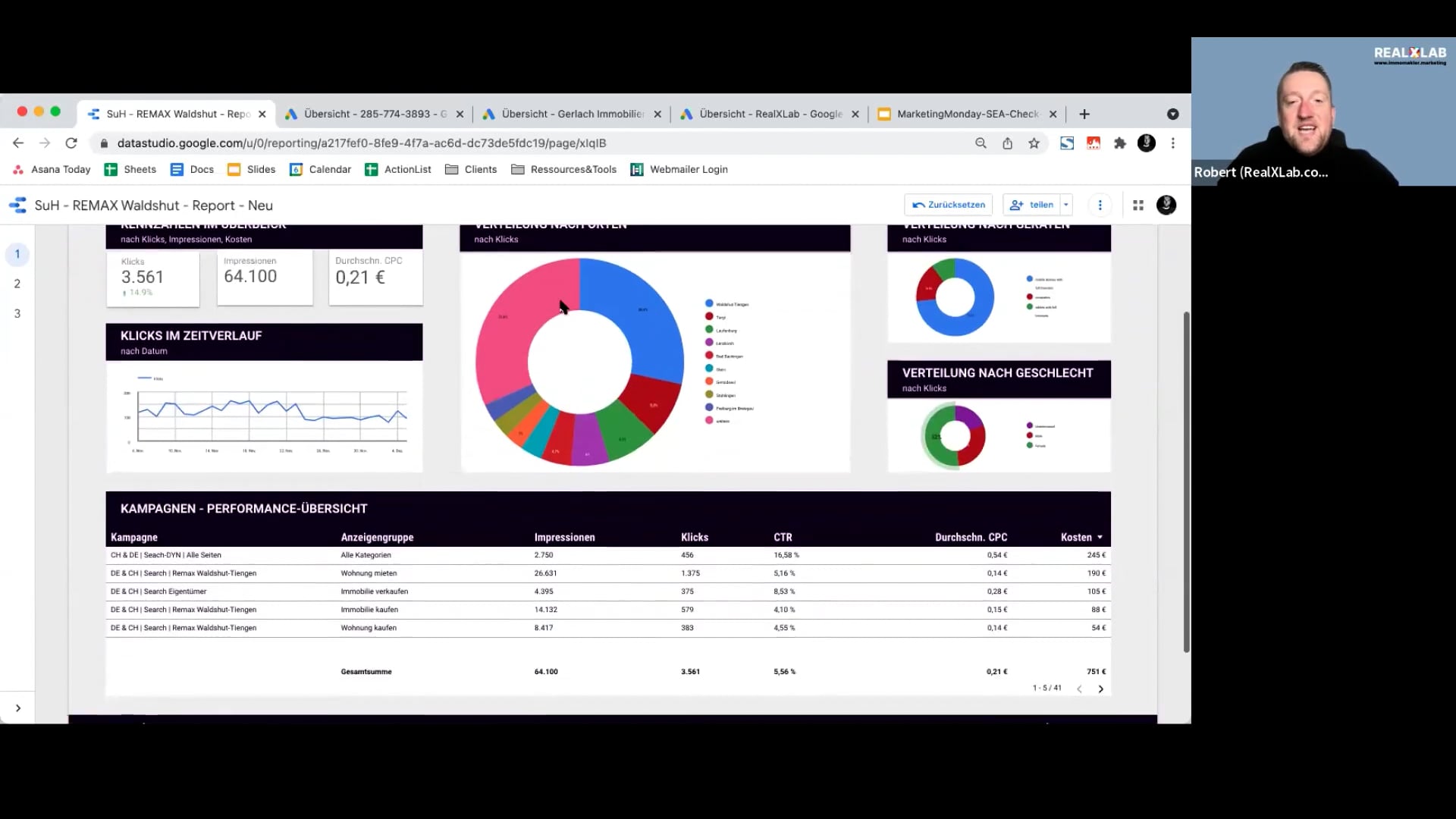Click the site info lock icon in address bar
The image size is (1456, 819).
click(x=105, y=143)
